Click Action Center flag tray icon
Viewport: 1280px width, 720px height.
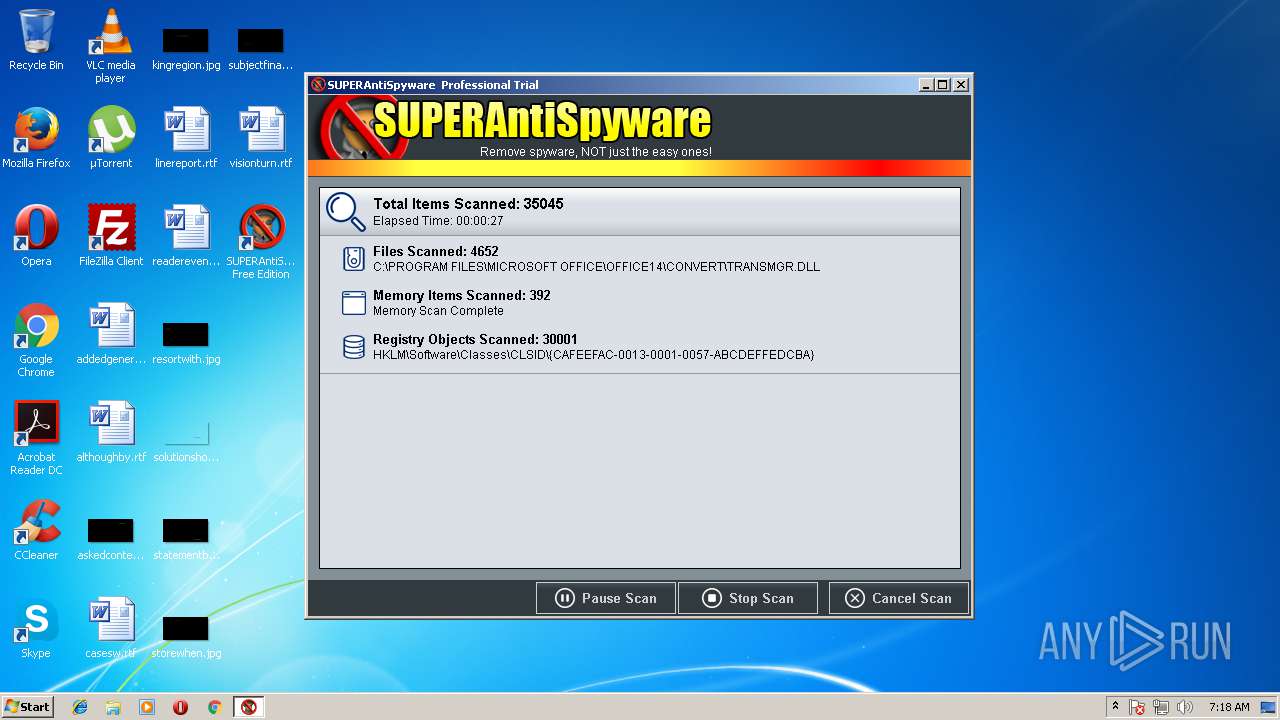pyautogui.click(x=1138, y=707)
